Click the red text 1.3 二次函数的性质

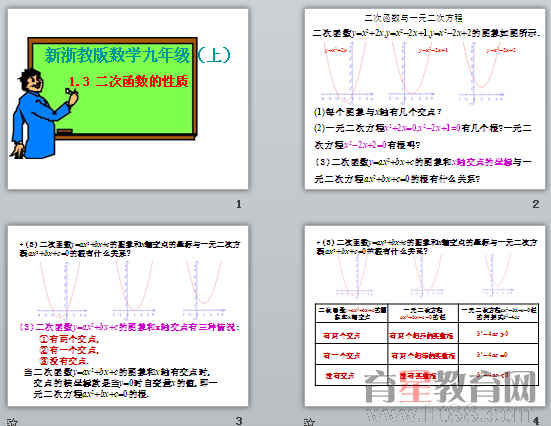(x=129, y=81)
